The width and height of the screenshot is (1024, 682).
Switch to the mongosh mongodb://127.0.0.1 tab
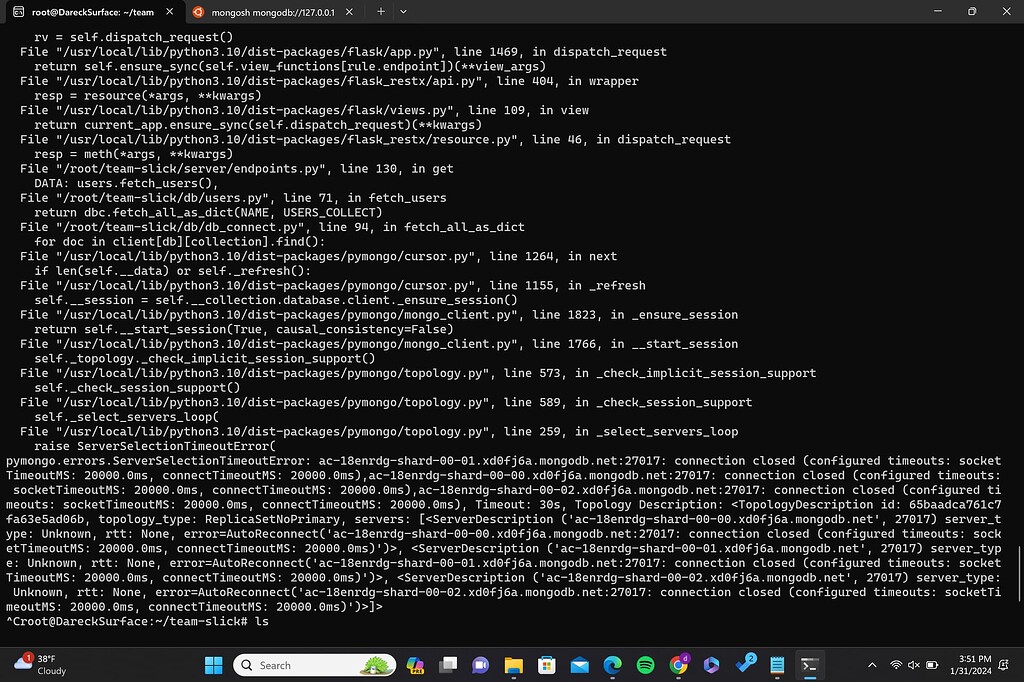coord(270,11)
